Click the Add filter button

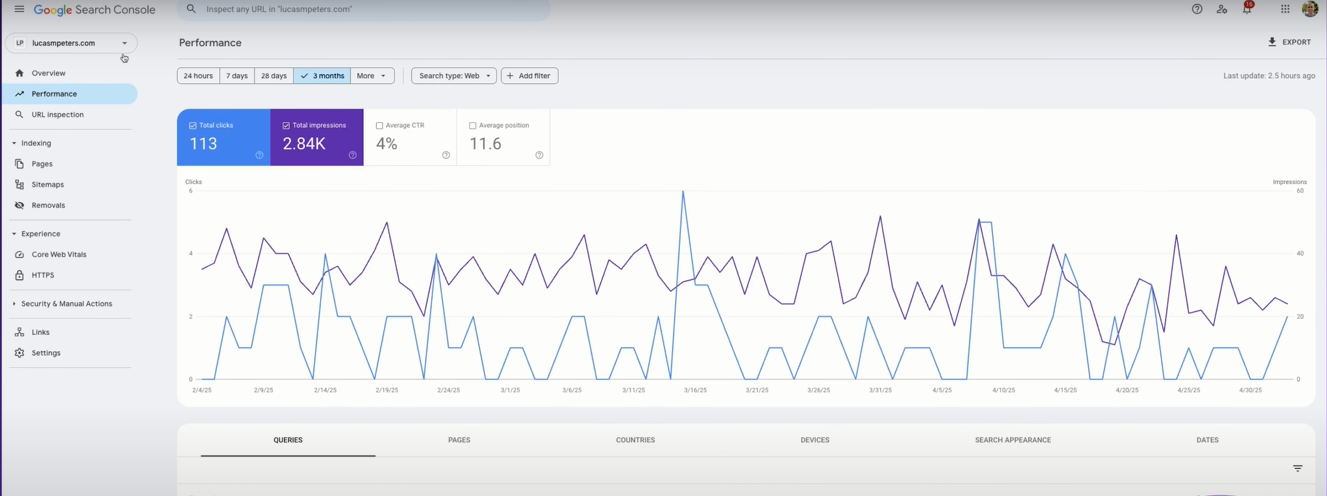pyautogui.click(x=529, y=76)
